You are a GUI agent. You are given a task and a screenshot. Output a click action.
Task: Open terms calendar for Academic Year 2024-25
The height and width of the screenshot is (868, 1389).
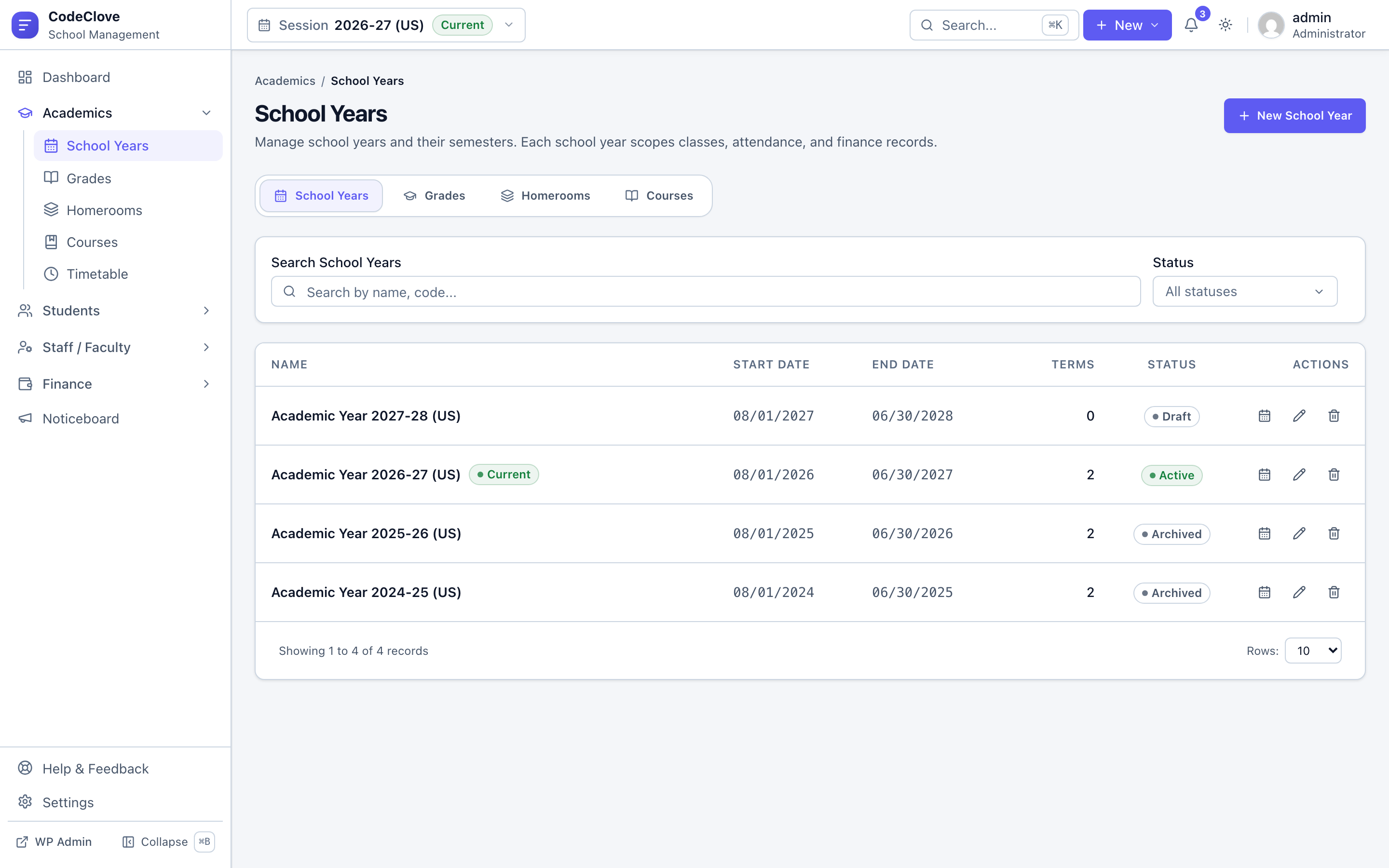pos(1265,593)
